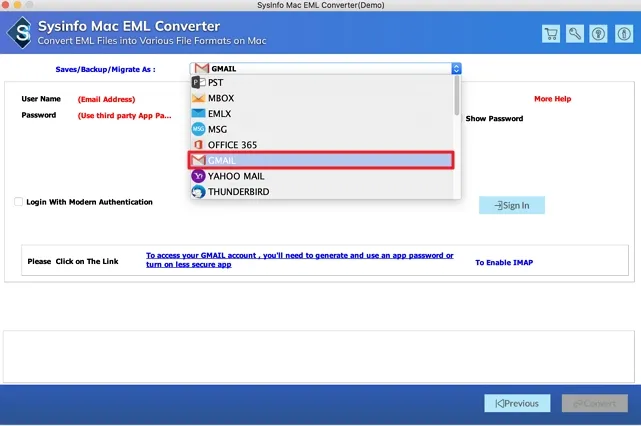Choose EMLX in the dropdown list

(x=322, y=114)
